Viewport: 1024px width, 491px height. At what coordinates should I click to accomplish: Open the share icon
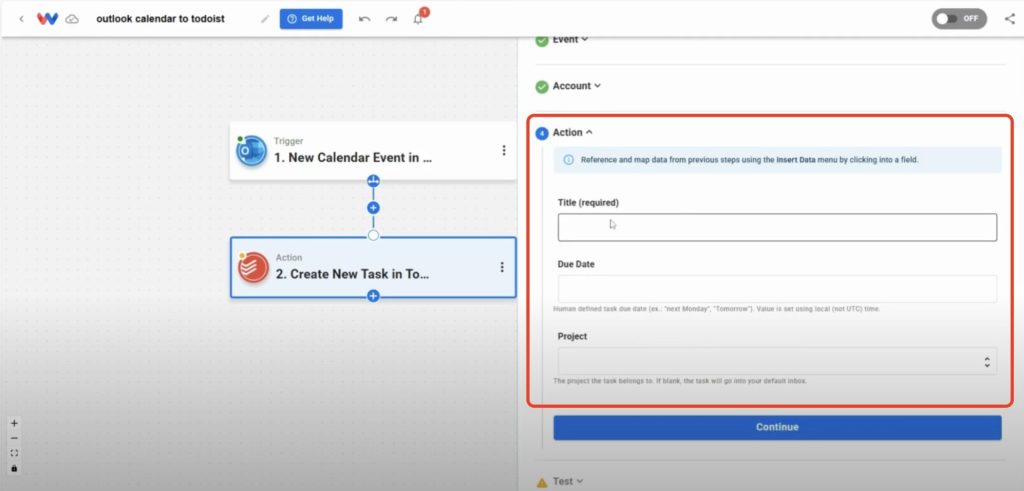[1010, 19]
